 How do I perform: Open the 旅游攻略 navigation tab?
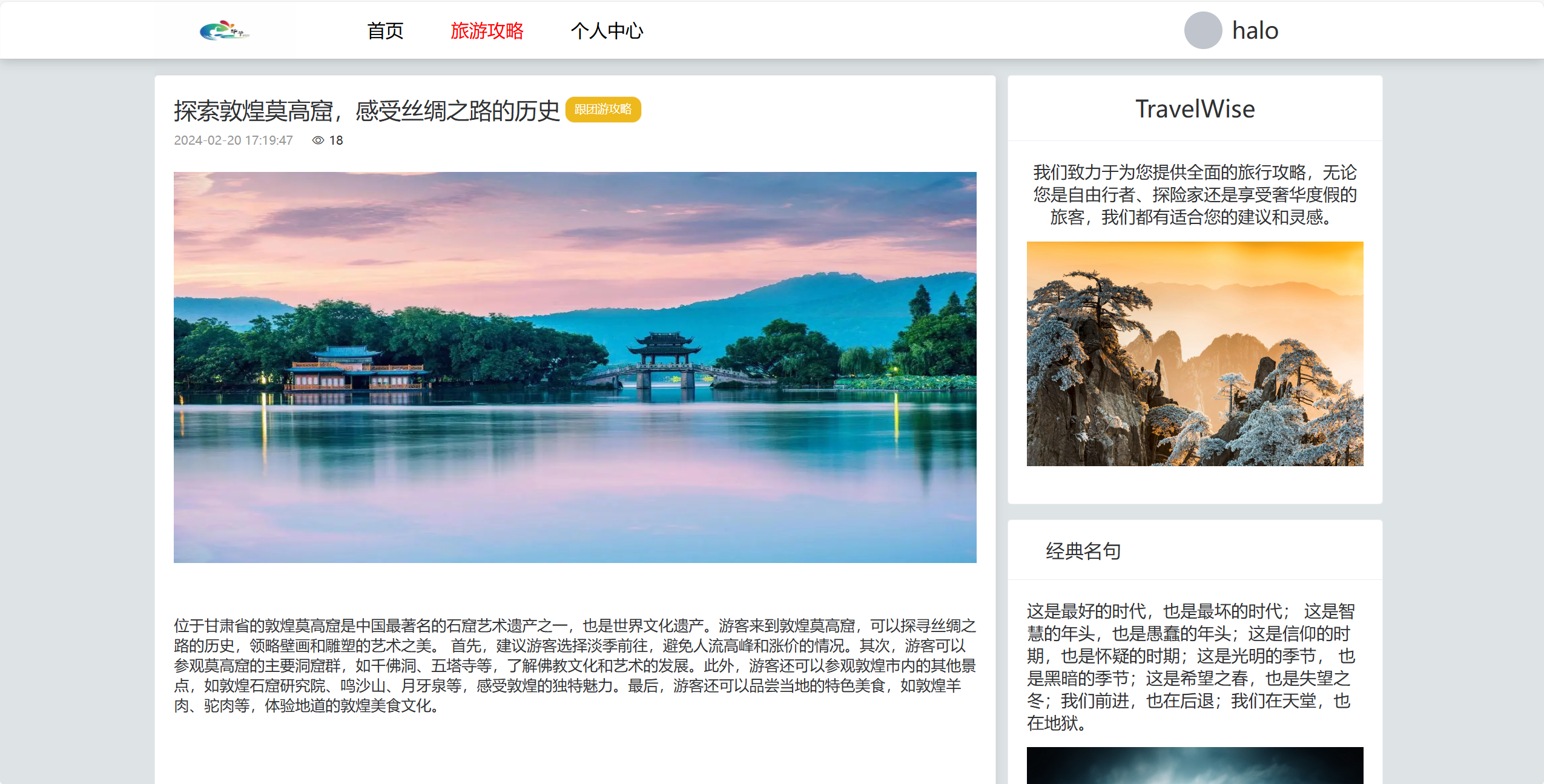point(487,31)
